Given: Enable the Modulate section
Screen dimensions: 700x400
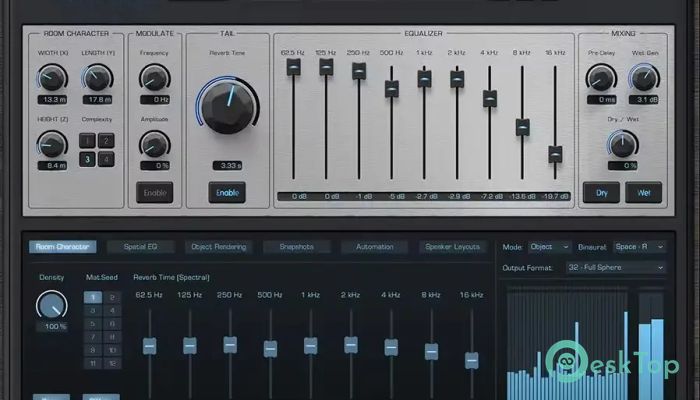Looking at the screenshot, I should (x=154, y=192).
